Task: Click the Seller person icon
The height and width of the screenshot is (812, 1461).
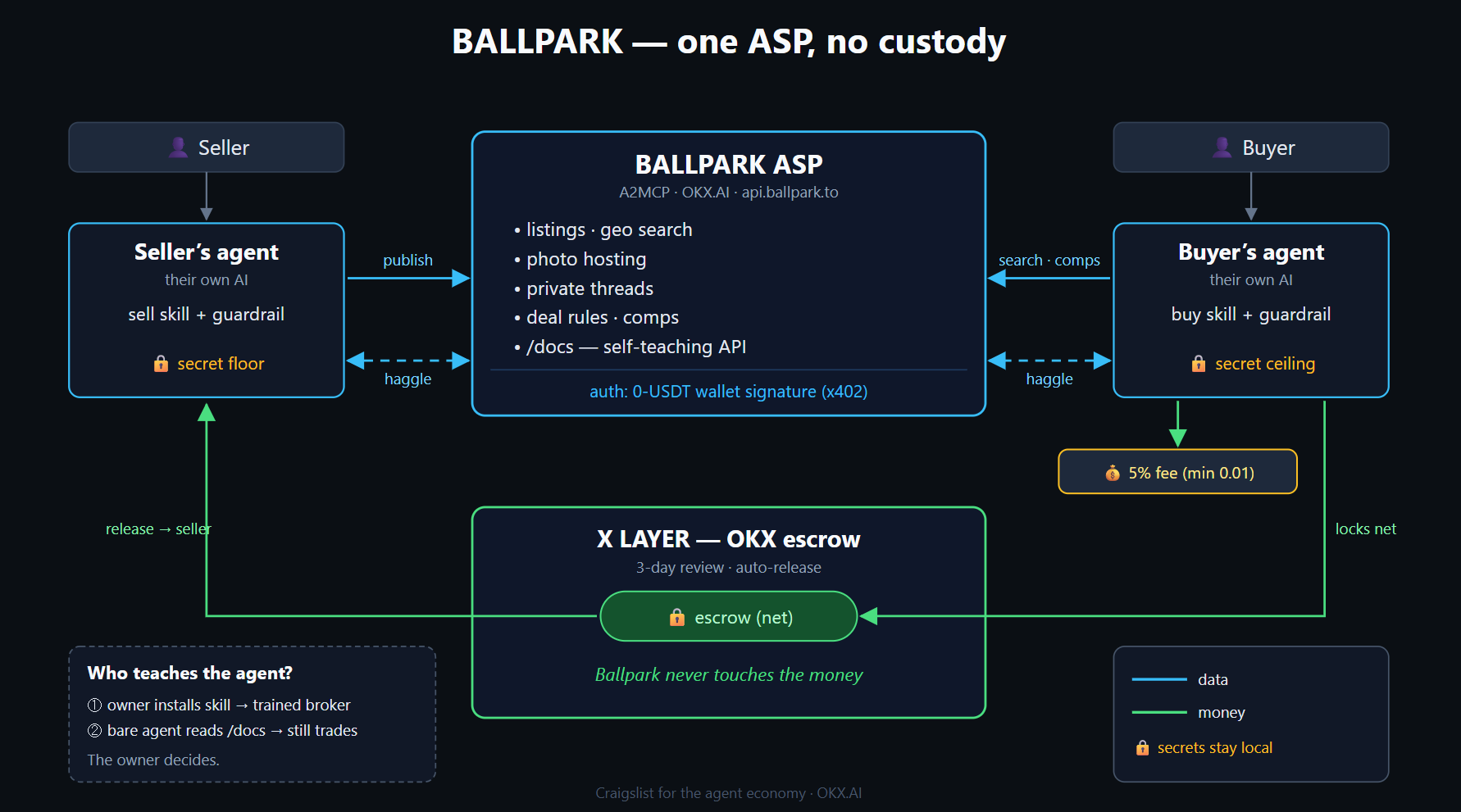Action: tap(178, 147)
